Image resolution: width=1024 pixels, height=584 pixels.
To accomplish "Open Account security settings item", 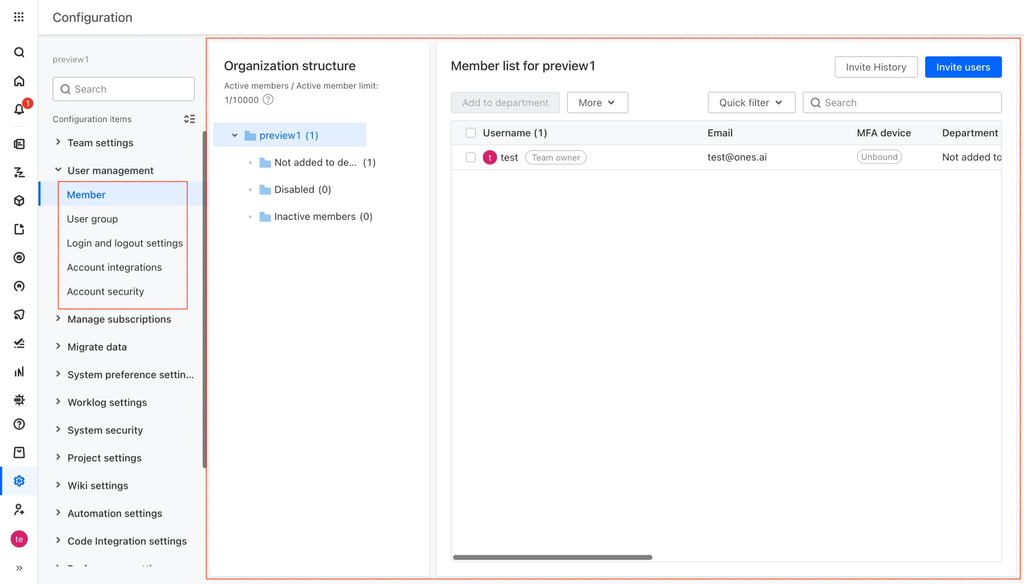I will tap(105, 291).
